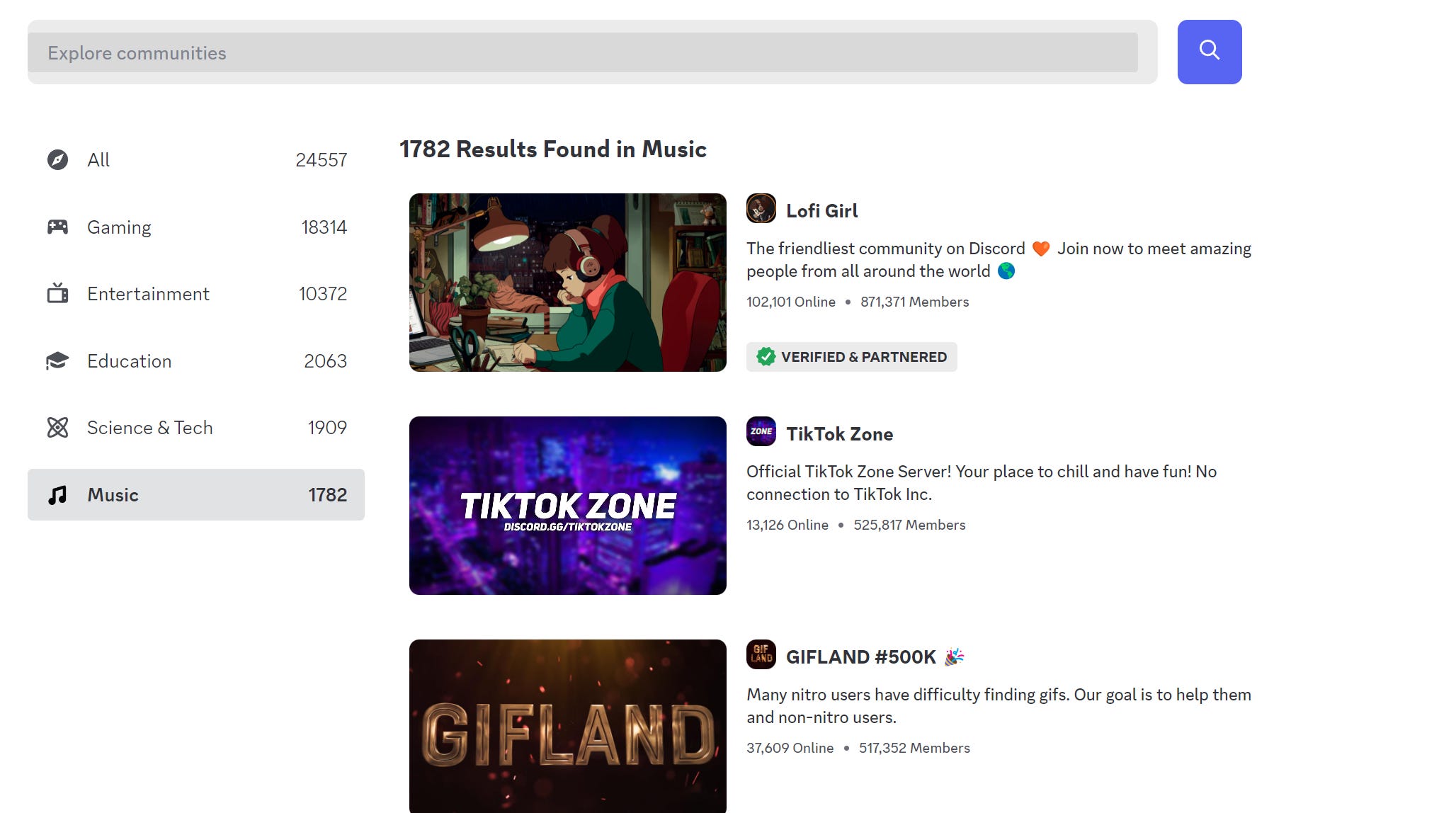Focus the Explore communities search field
This screenshot has width=1456, height=813.
(583, 52)
